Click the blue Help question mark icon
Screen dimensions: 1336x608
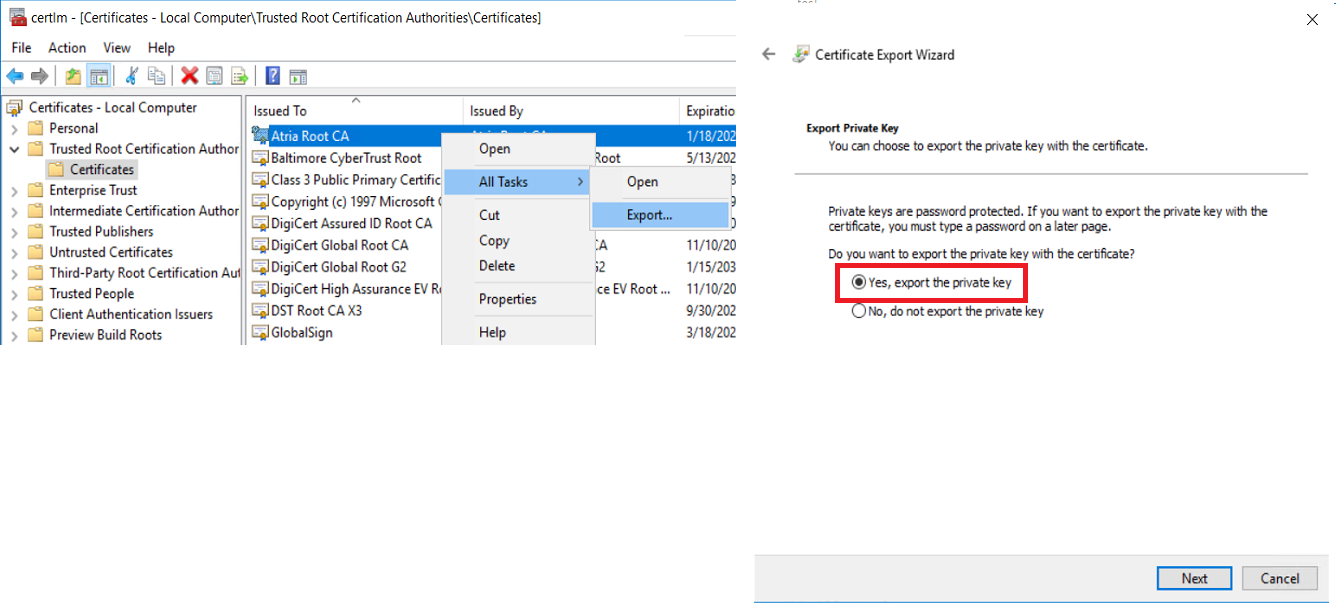point(272,76)
